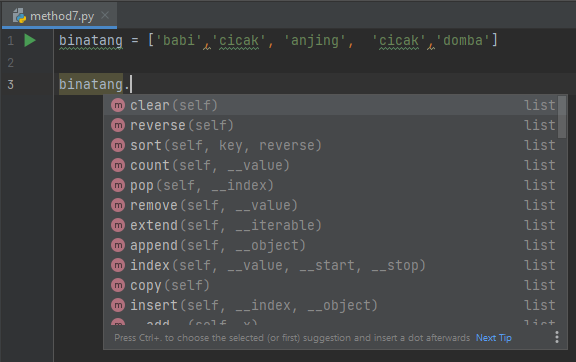Screen dimensions: 576x362
Task: Place the cursor on the word 'domba'
Action: [x=462, y=40]
